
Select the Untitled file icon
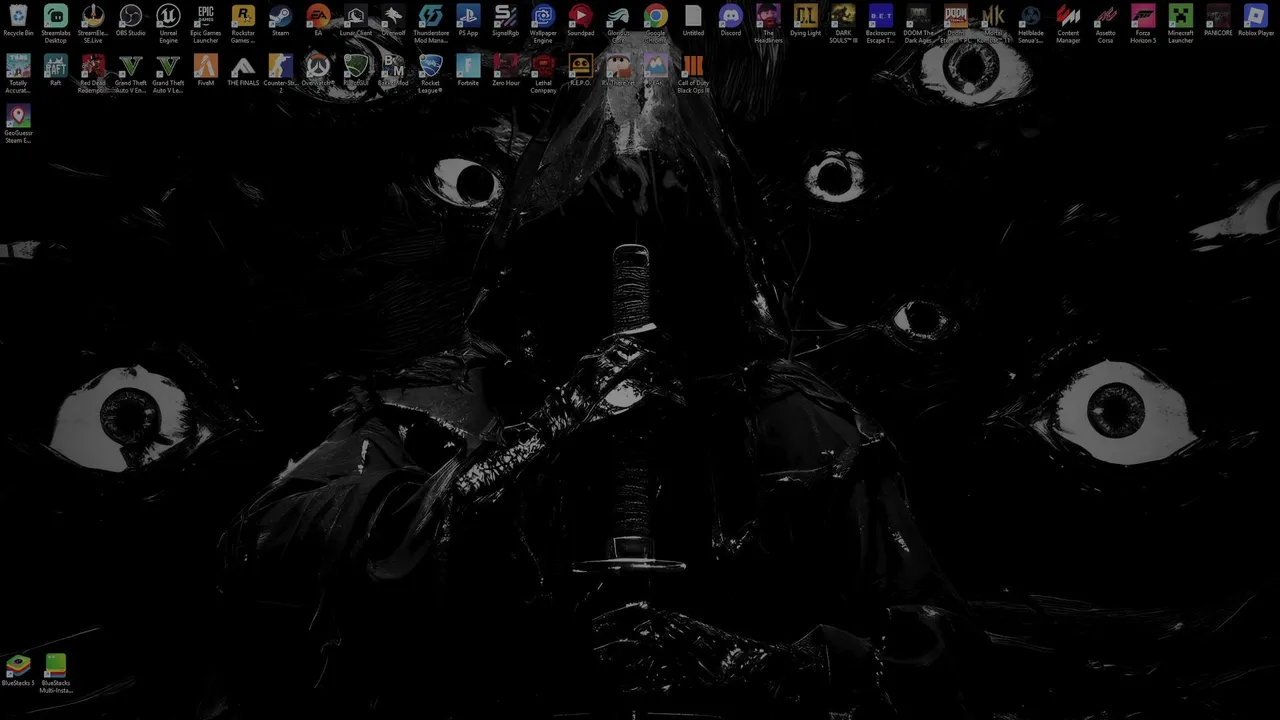693,21
